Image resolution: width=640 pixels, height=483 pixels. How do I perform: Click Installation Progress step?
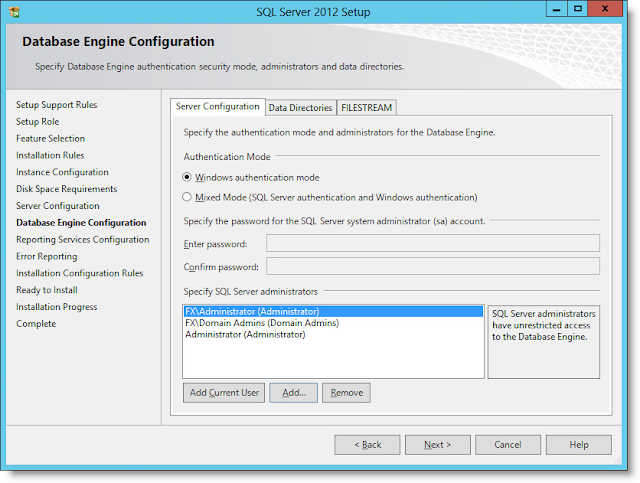tap(57, 307)
